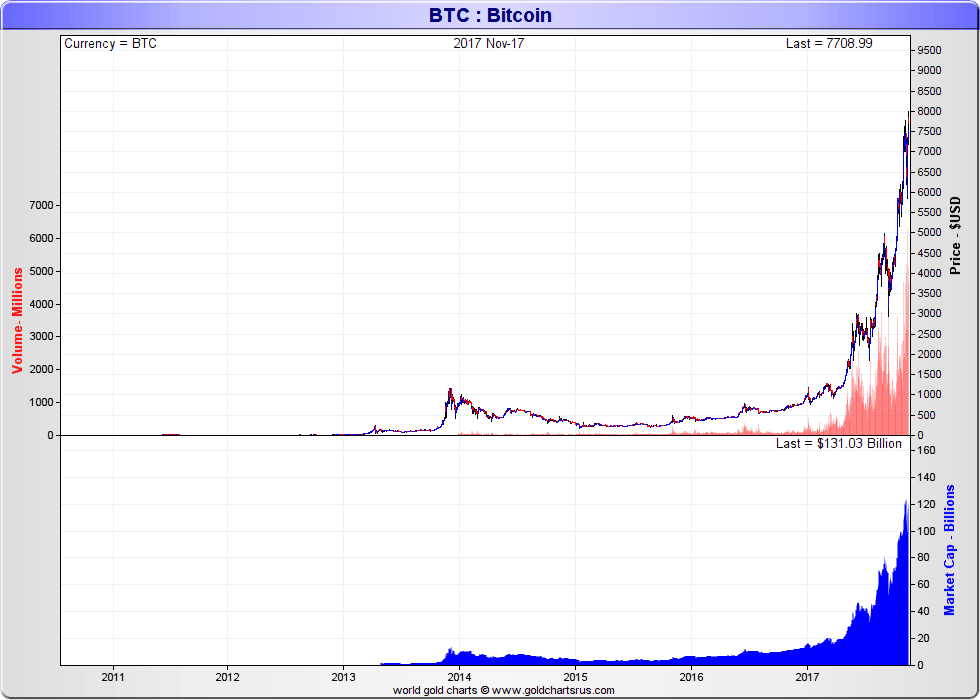Select 3000 on the Volume axis

click(x=41, y=337)
